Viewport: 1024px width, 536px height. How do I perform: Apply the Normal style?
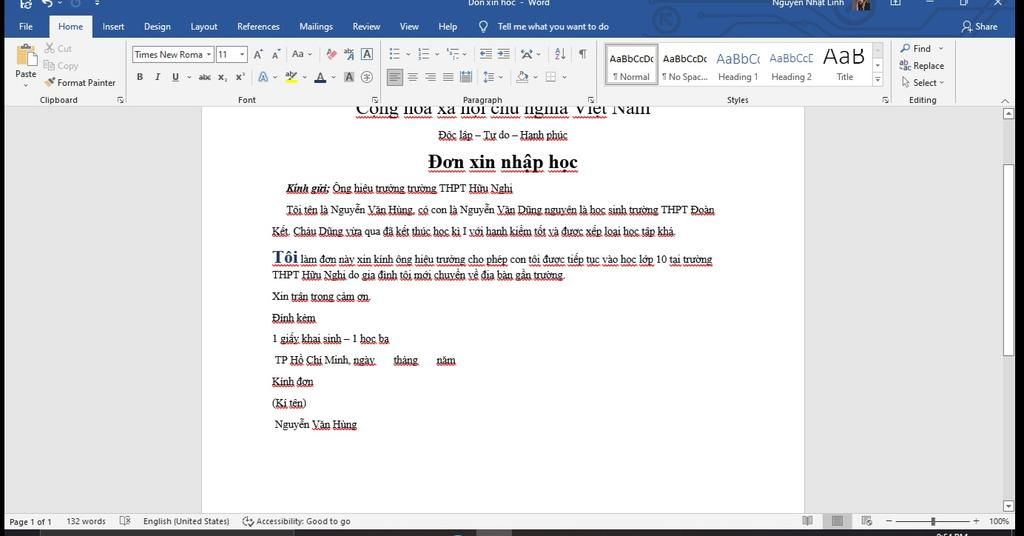631,65
